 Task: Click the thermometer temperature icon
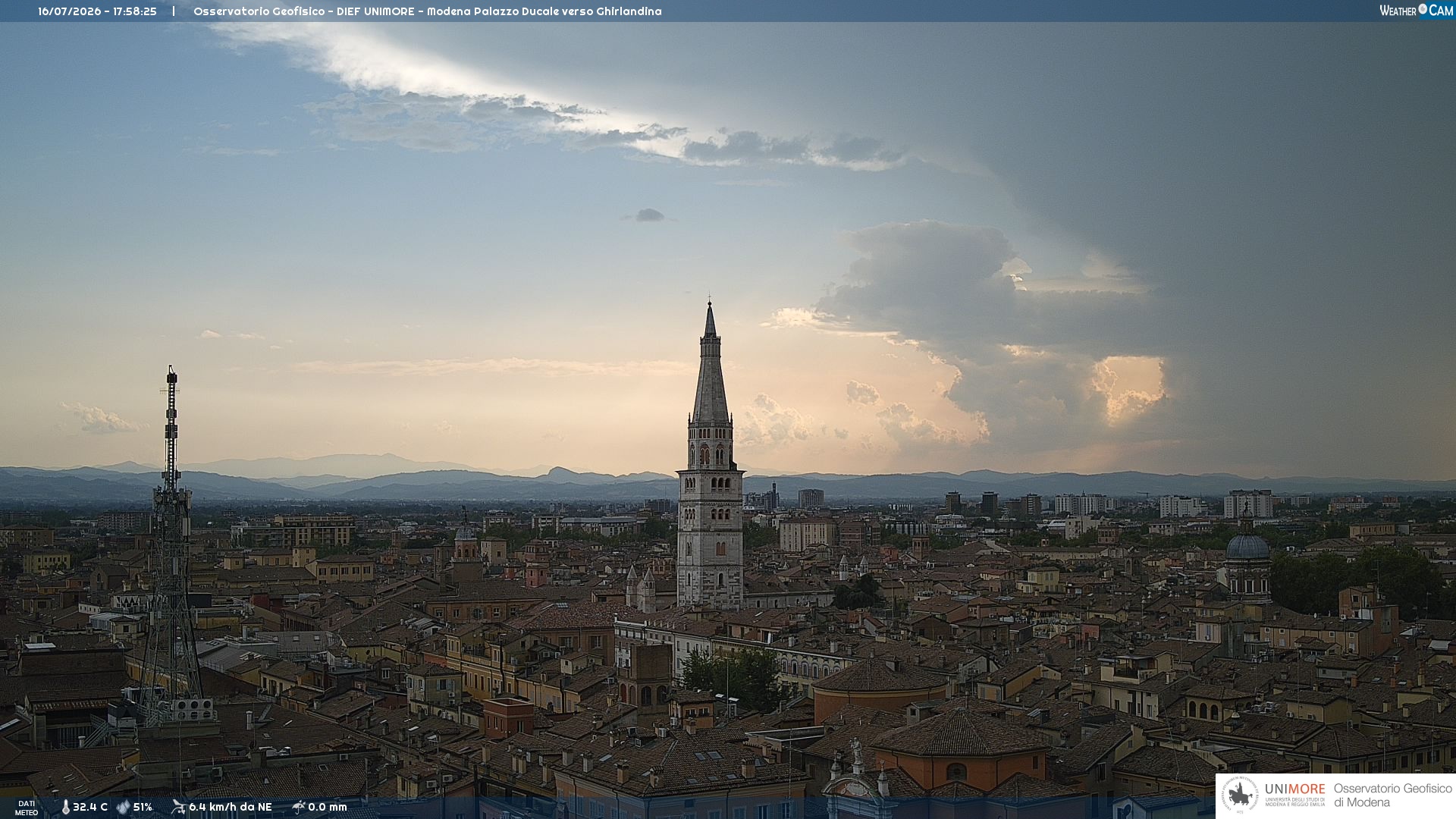click(x=66, y=808)
